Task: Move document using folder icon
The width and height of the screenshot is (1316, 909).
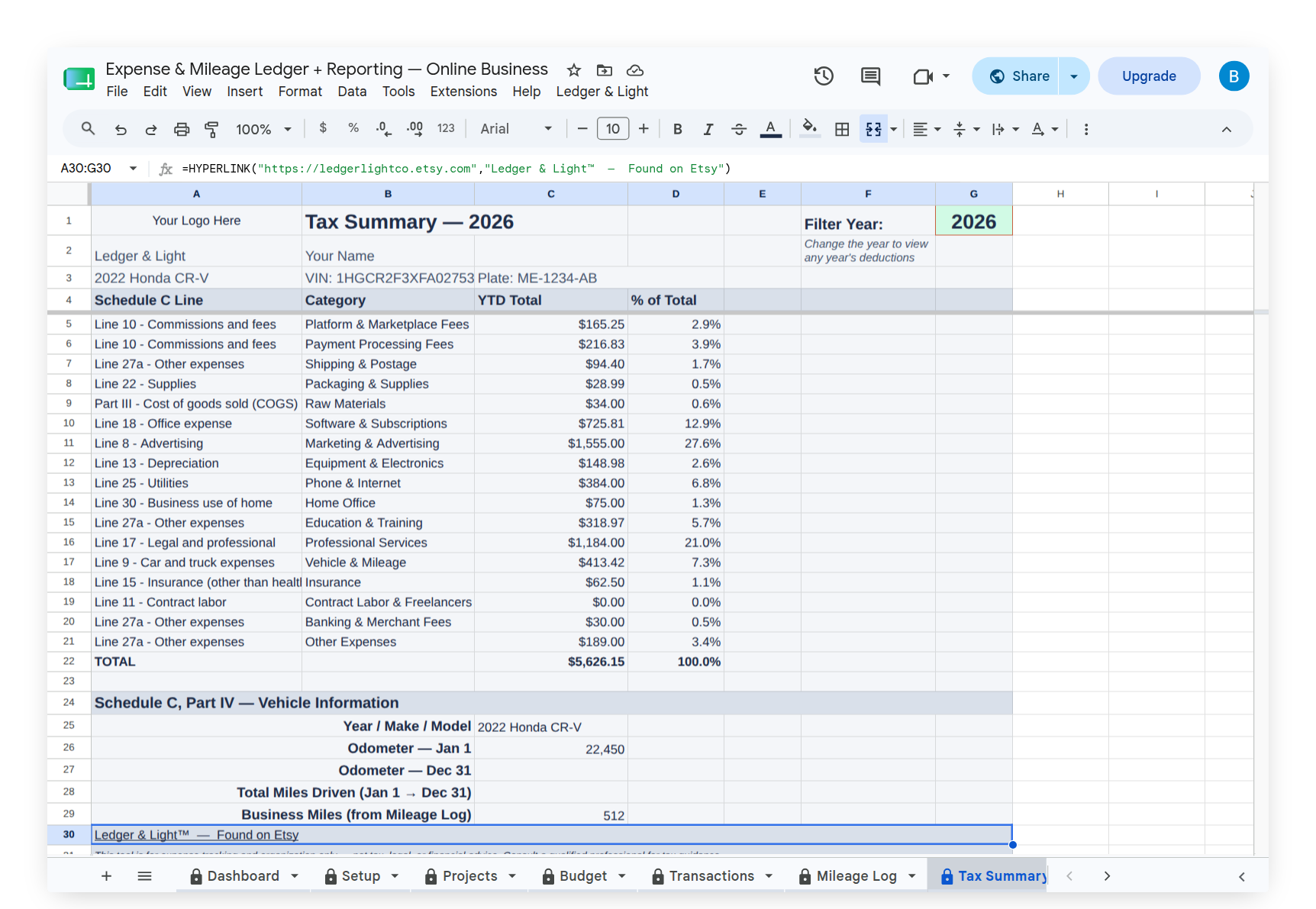Action: 605,70
